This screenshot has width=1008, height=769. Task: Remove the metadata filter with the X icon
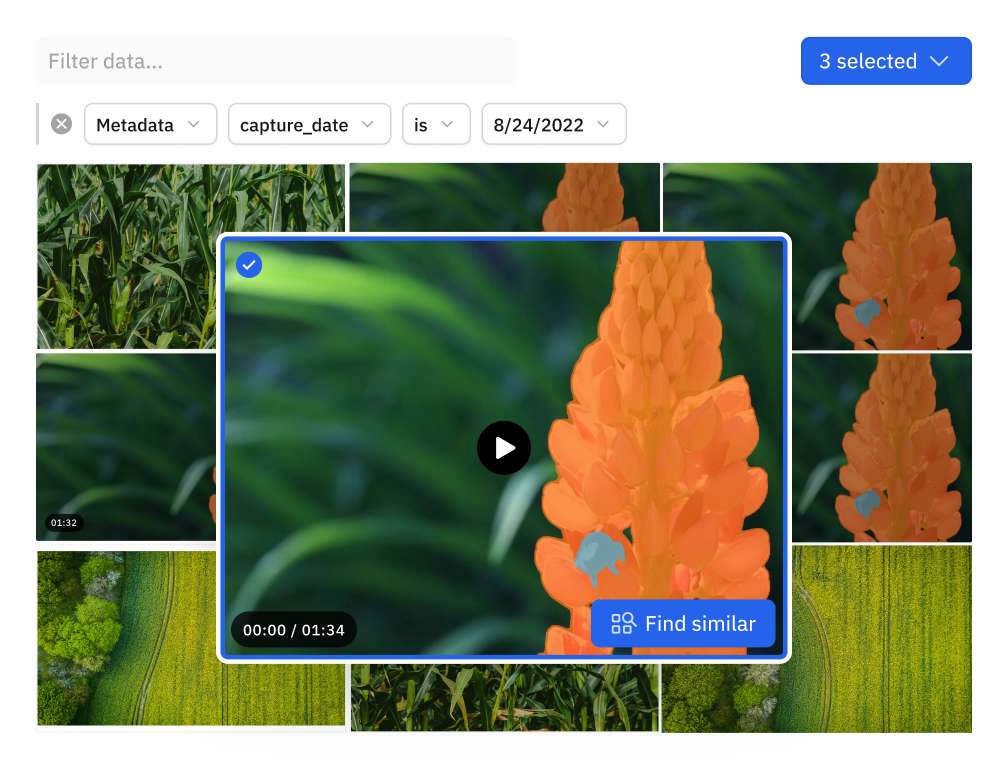(x=62, y=123)
